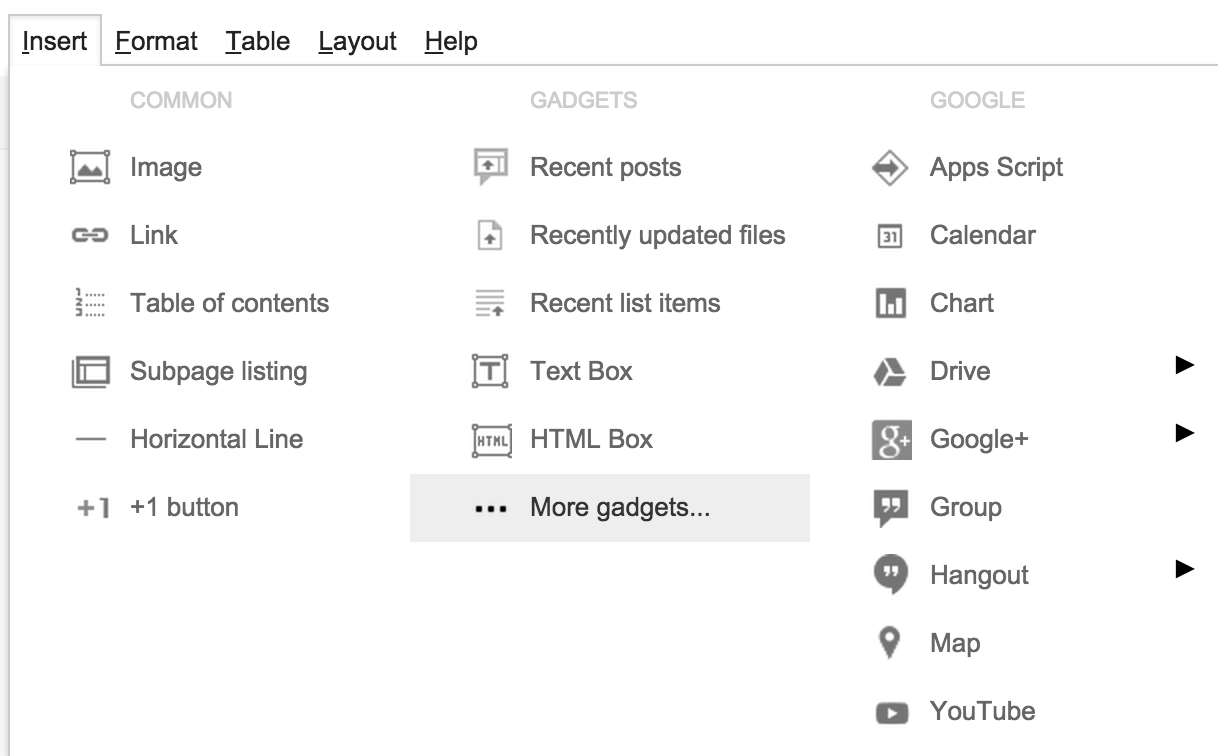1218x756 pixels.
Task: Click the Apps Script icon
Action: point(890,168)
